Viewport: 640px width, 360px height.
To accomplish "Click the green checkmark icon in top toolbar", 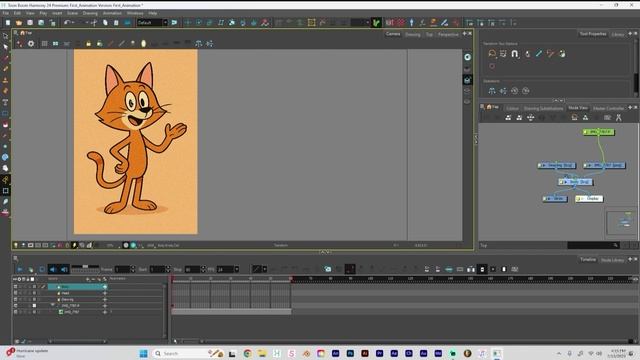I will pos(376,23).
